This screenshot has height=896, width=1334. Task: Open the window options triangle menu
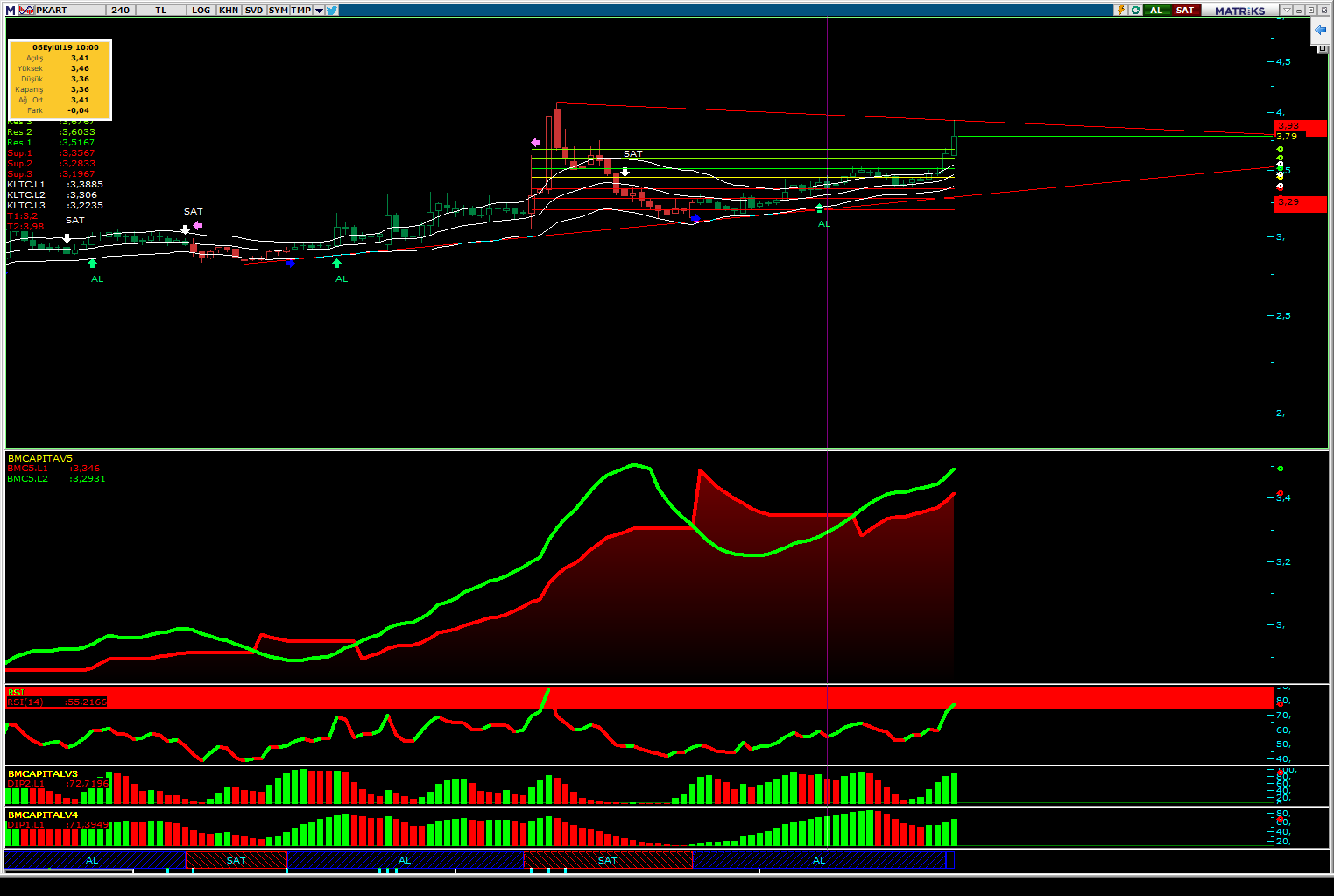coord(1286,11)
